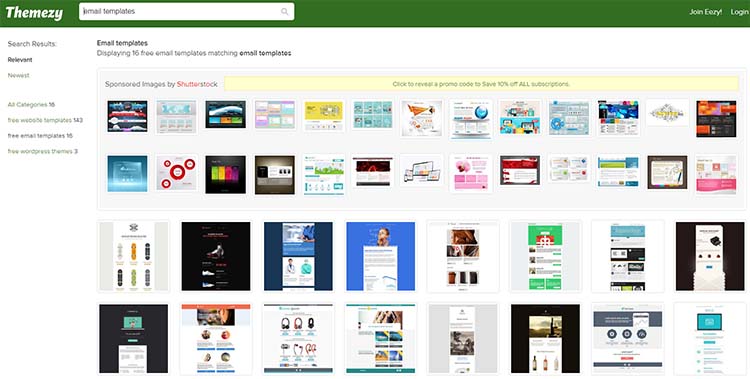The width and height of the screenshot is (750, 379).
Task: Open sponsored responsive devices mockup image
Action: (422, 171)
